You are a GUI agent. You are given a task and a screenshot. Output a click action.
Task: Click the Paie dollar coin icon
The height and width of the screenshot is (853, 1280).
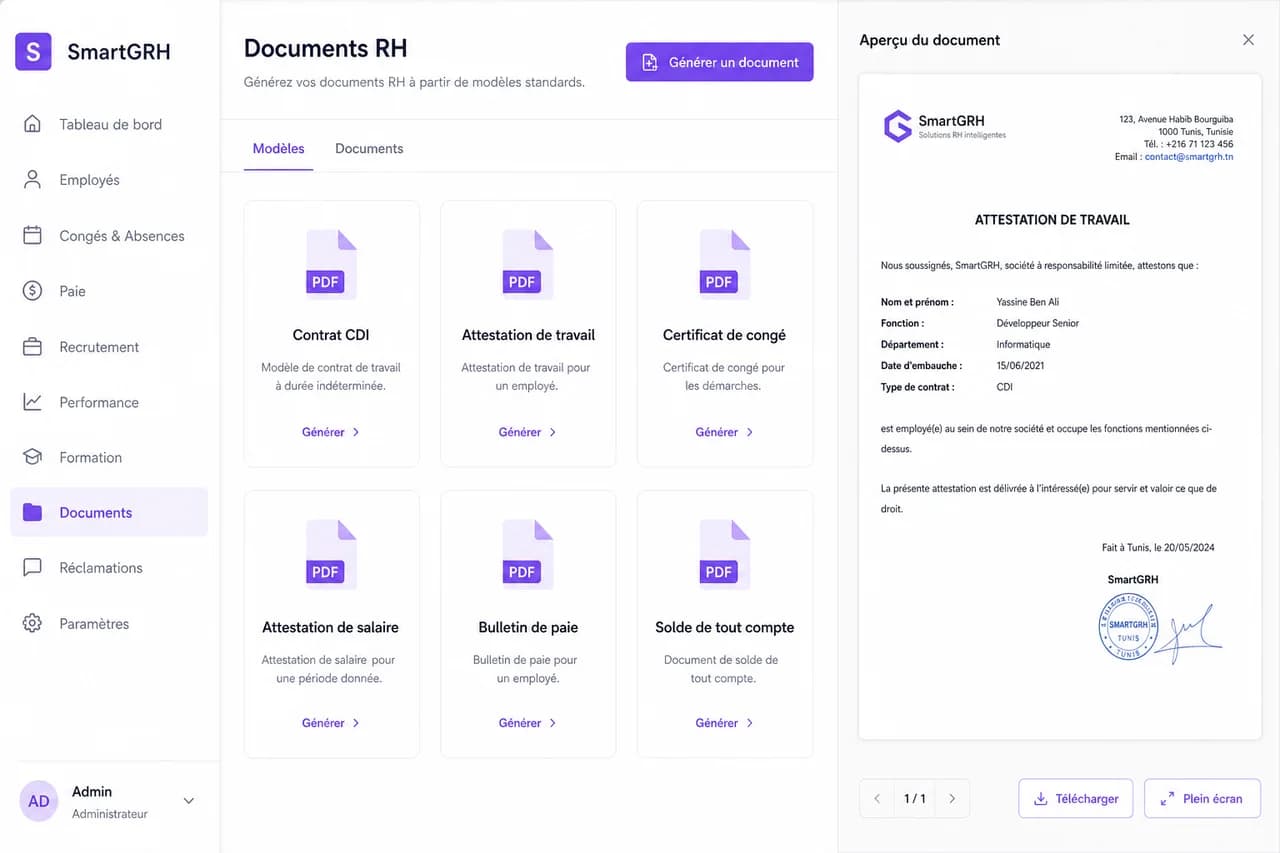pyautogui.click(x=32, y=291)
